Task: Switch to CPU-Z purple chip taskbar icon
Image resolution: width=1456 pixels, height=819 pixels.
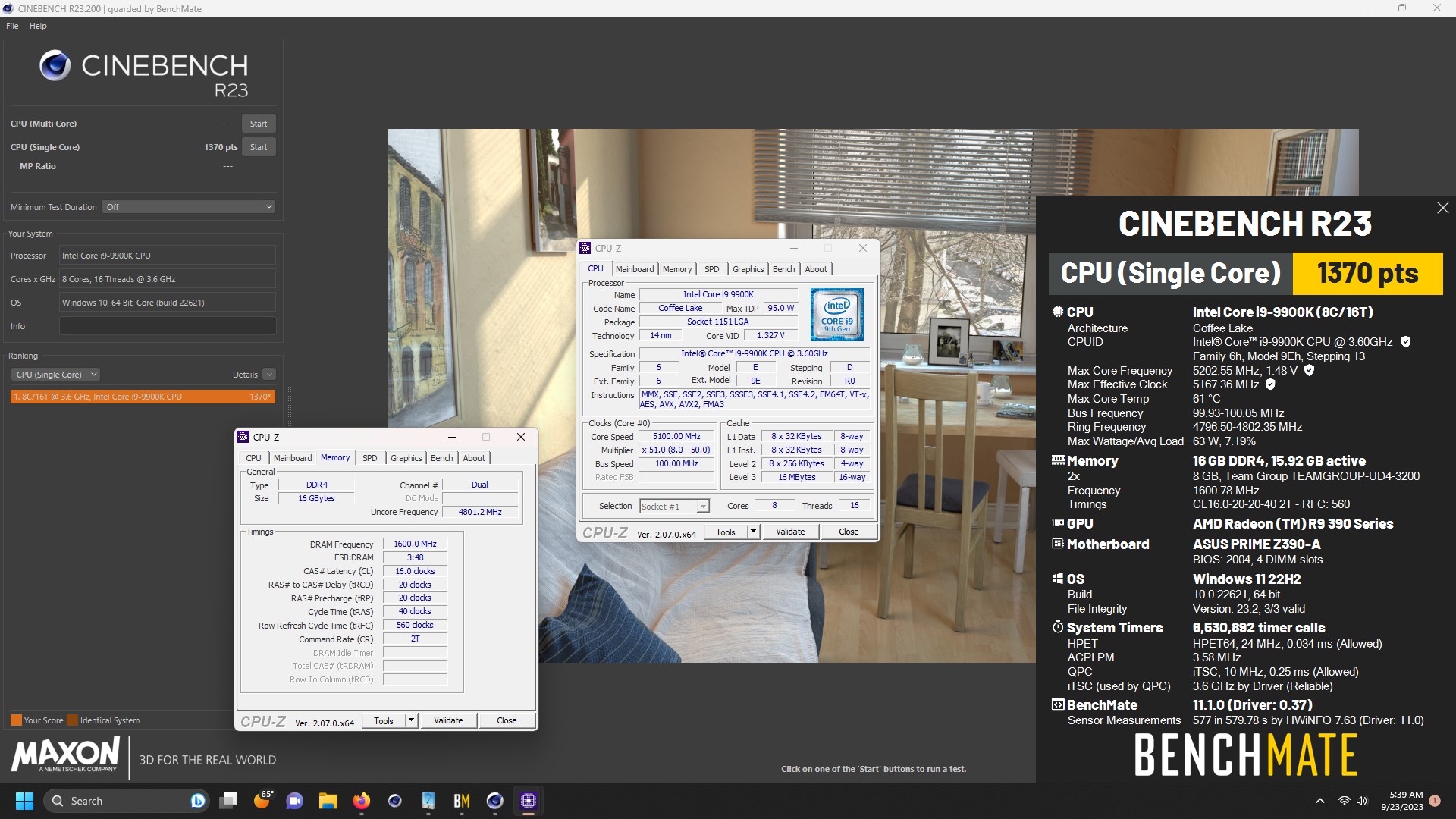Action: 529,801
